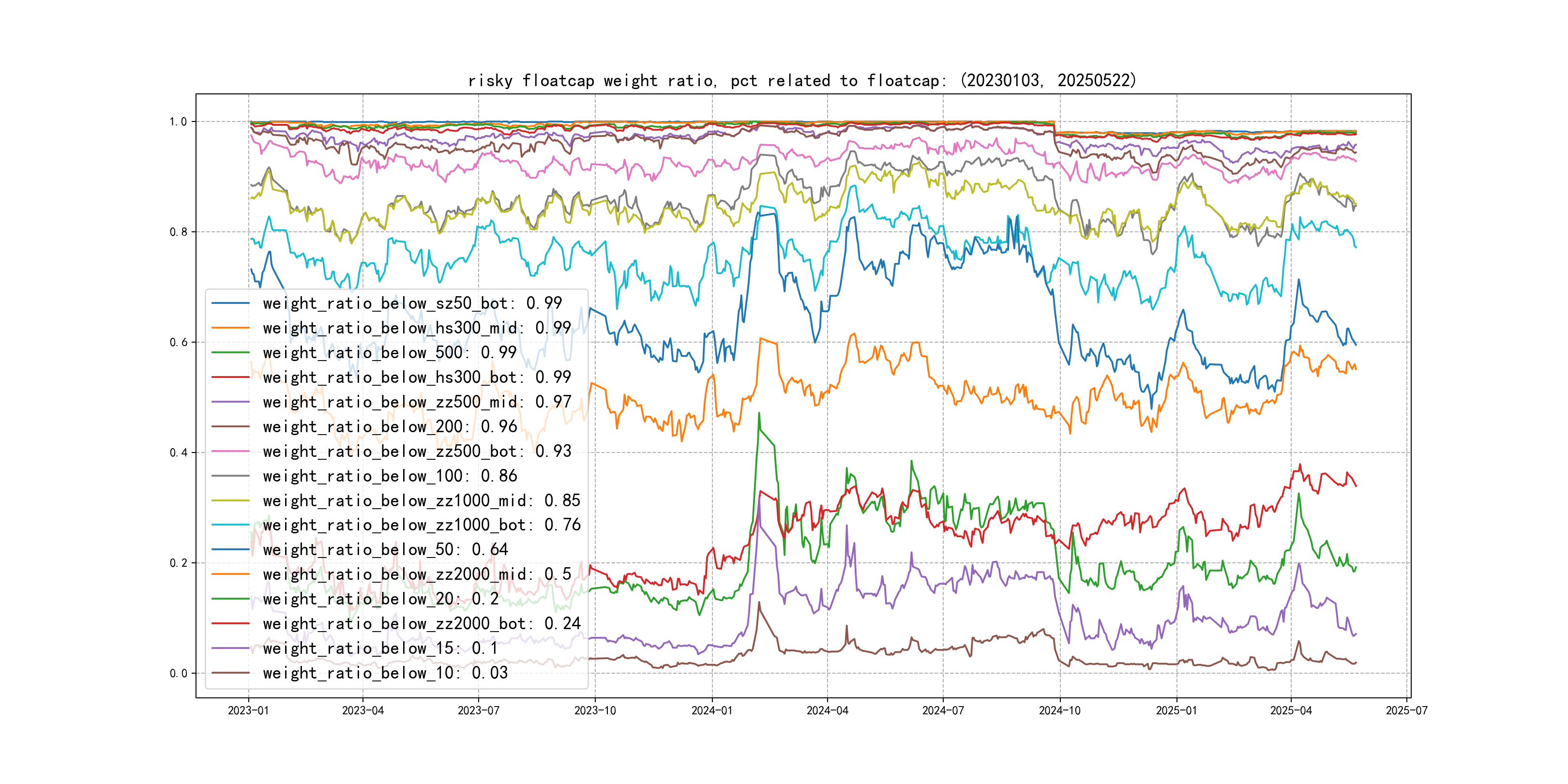Click legend entry weight_ratio_below_zz500_mid

[x=416, y=402]
